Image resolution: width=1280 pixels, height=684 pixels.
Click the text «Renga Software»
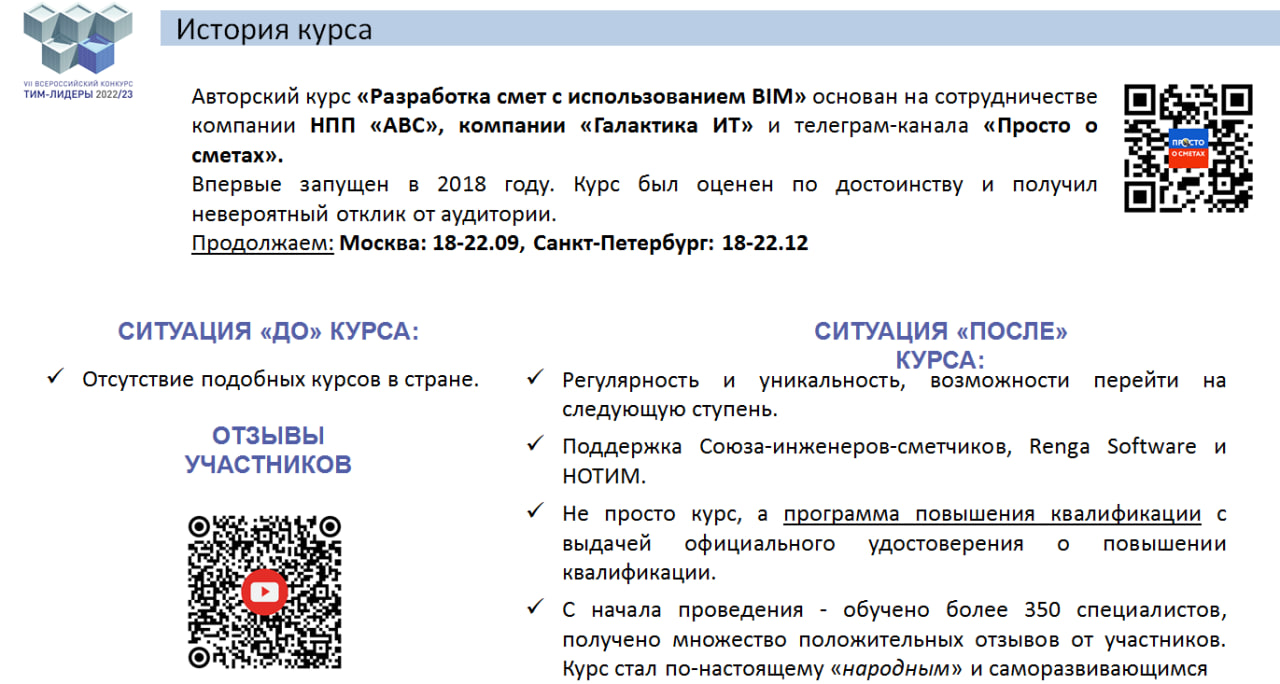pos(1113,447)
